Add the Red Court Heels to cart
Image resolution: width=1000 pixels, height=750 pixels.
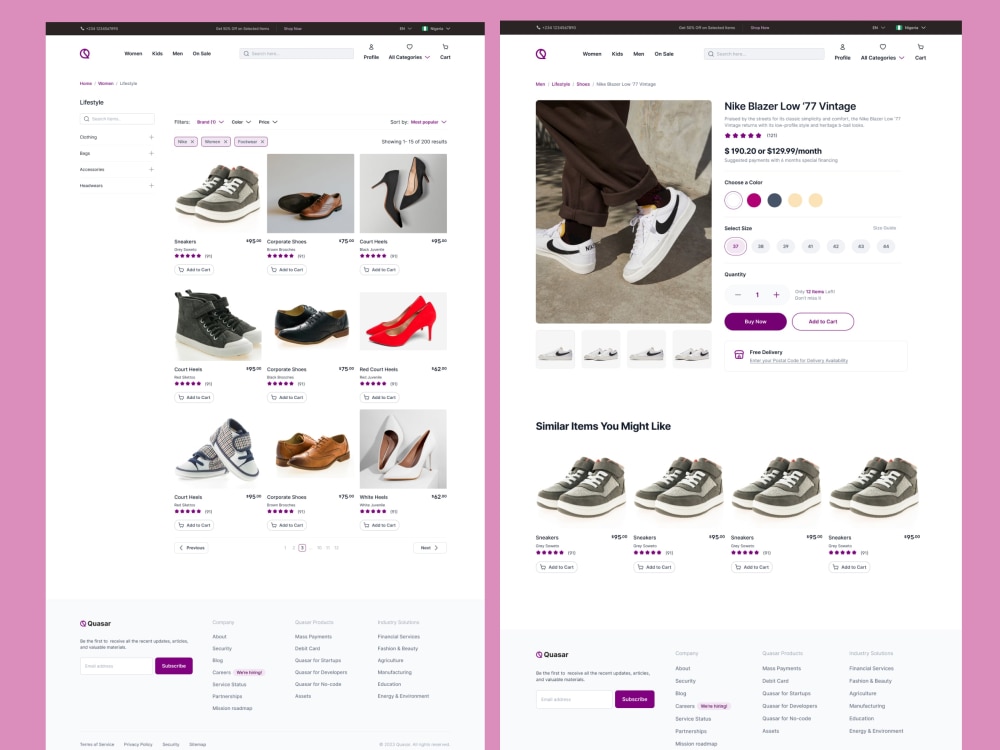tap(379, 397)
